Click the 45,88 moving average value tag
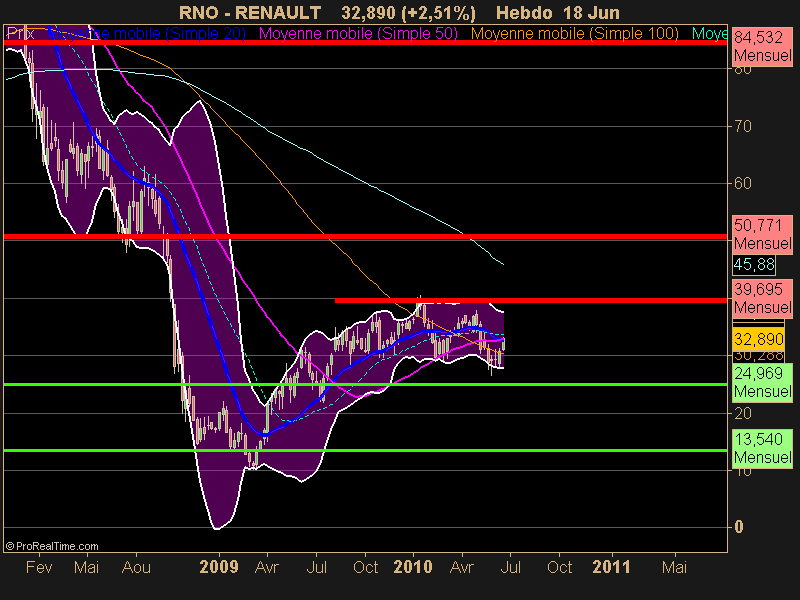Screen dimensions: 800x600 [x=754, y=265]
